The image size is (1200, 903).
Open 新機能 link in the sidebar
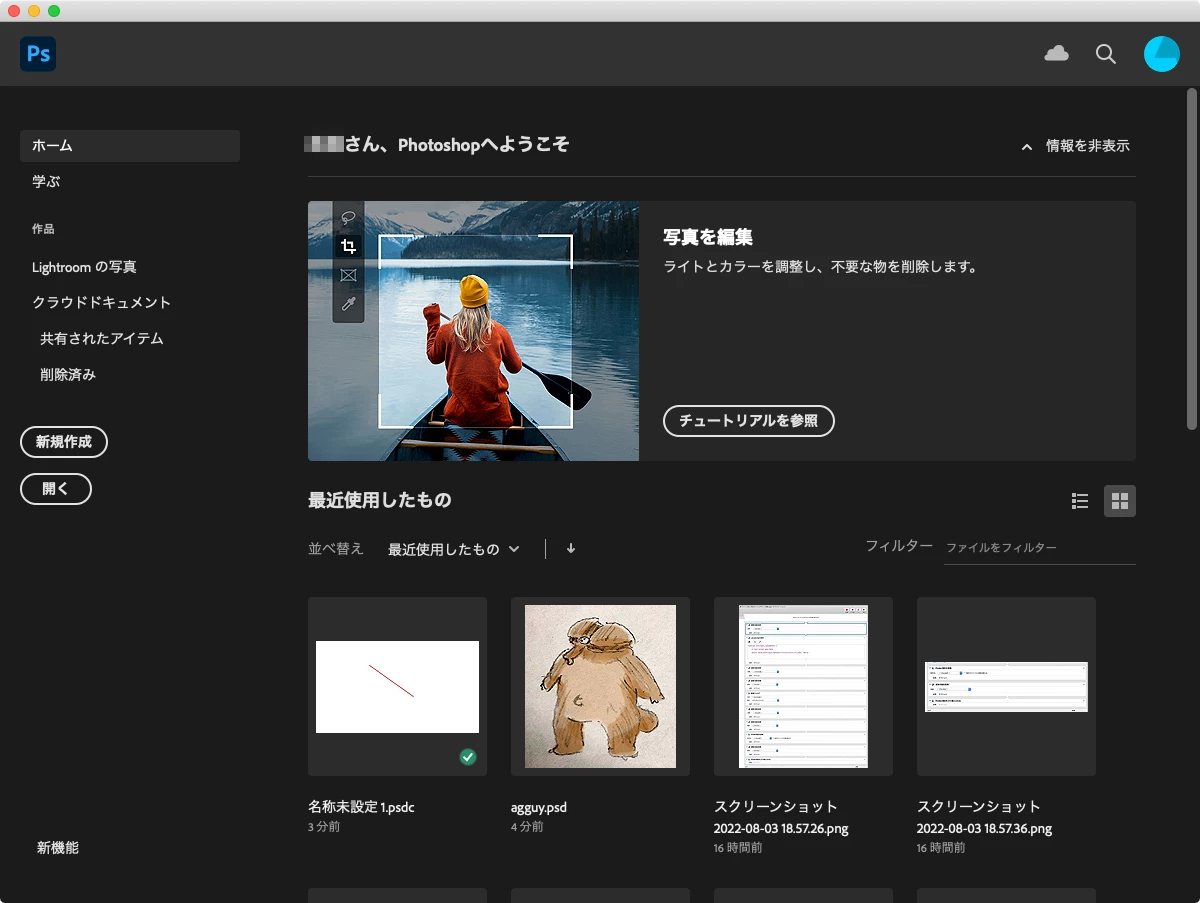tap(58, 848)
